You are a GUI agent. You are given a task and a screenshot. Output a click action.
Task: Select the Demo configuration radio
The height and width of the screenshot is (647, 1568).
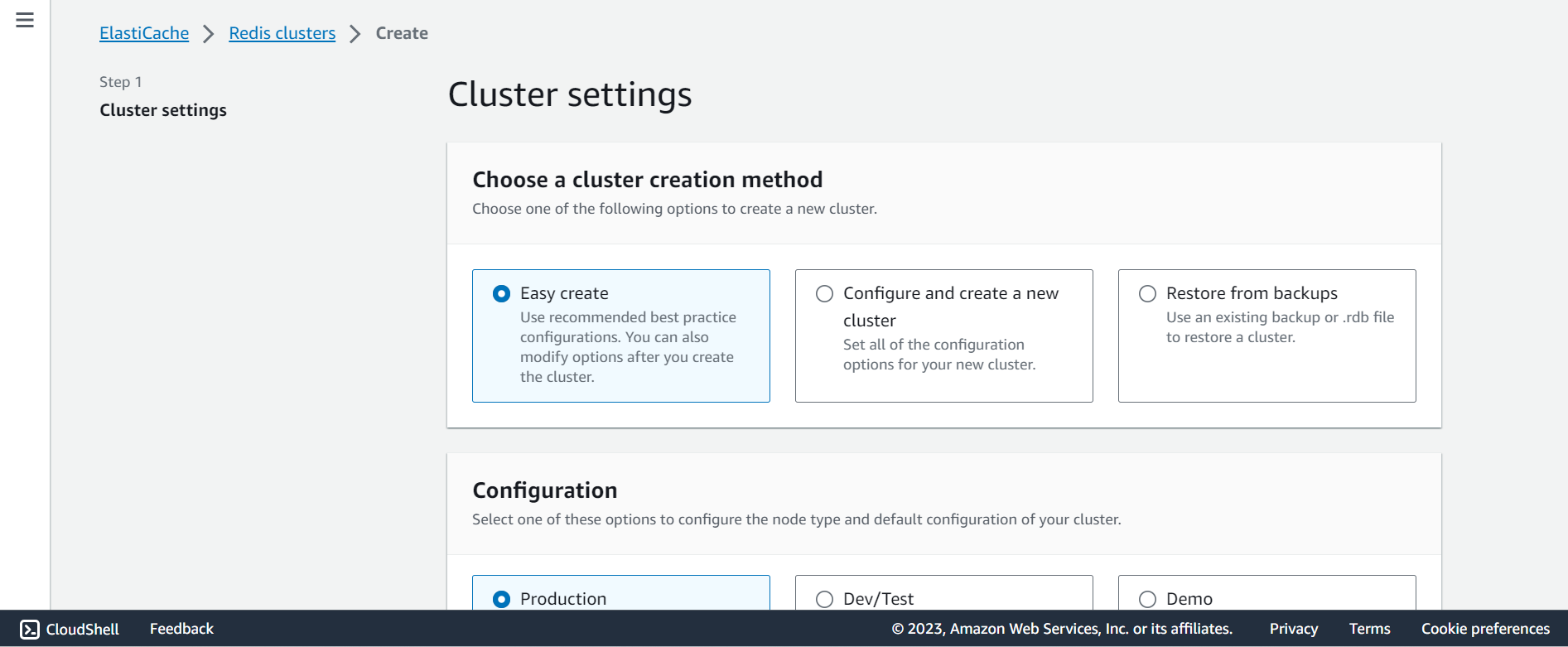tap(1147, 599)
